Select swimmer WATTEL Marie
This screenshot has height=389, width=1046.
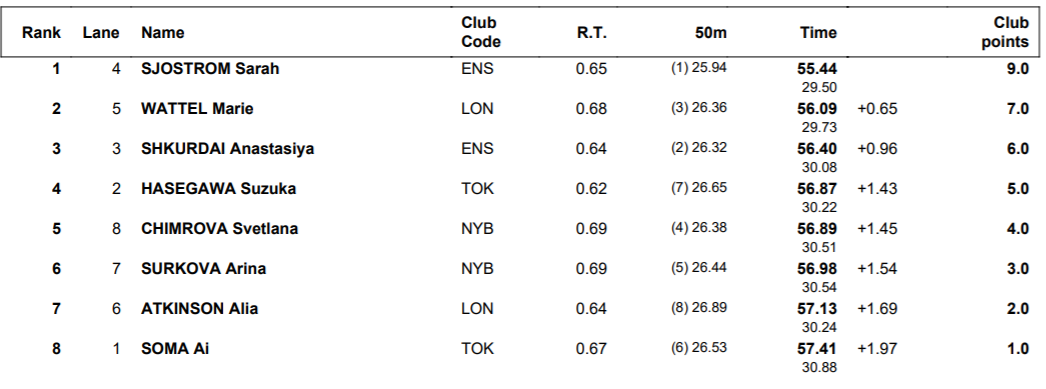(x=197, y=109)
